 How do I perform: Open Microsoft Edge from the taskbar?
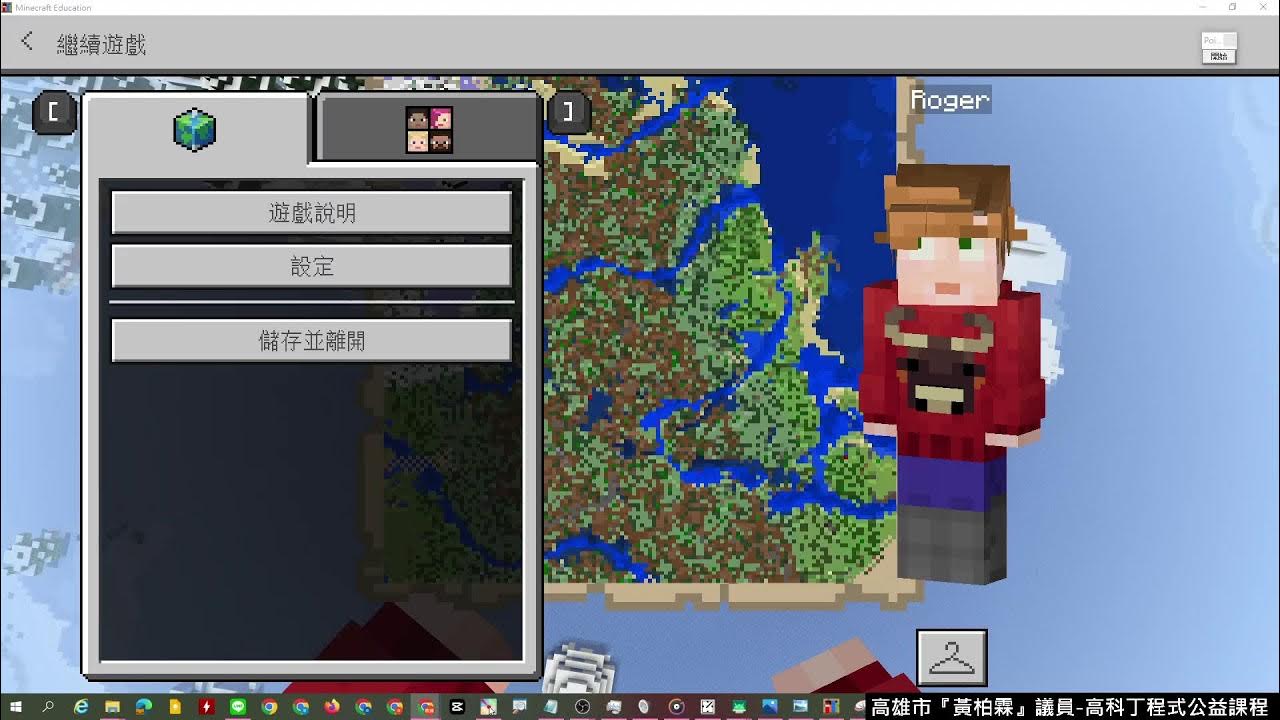pyautogui.click(x=143, y=707)
